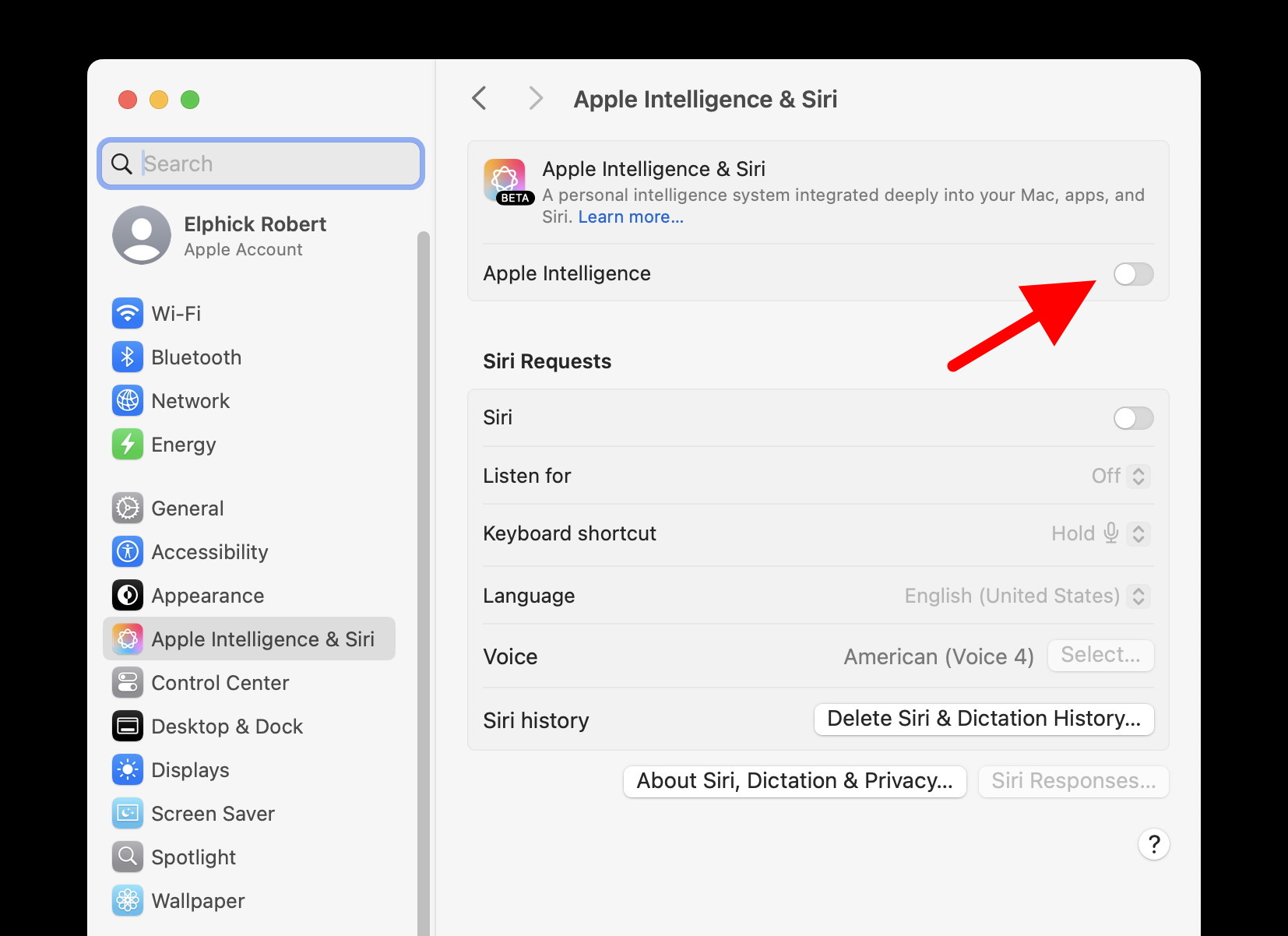Click the magnifying glass in search field

pyautogui.click(x=121, y=164)
